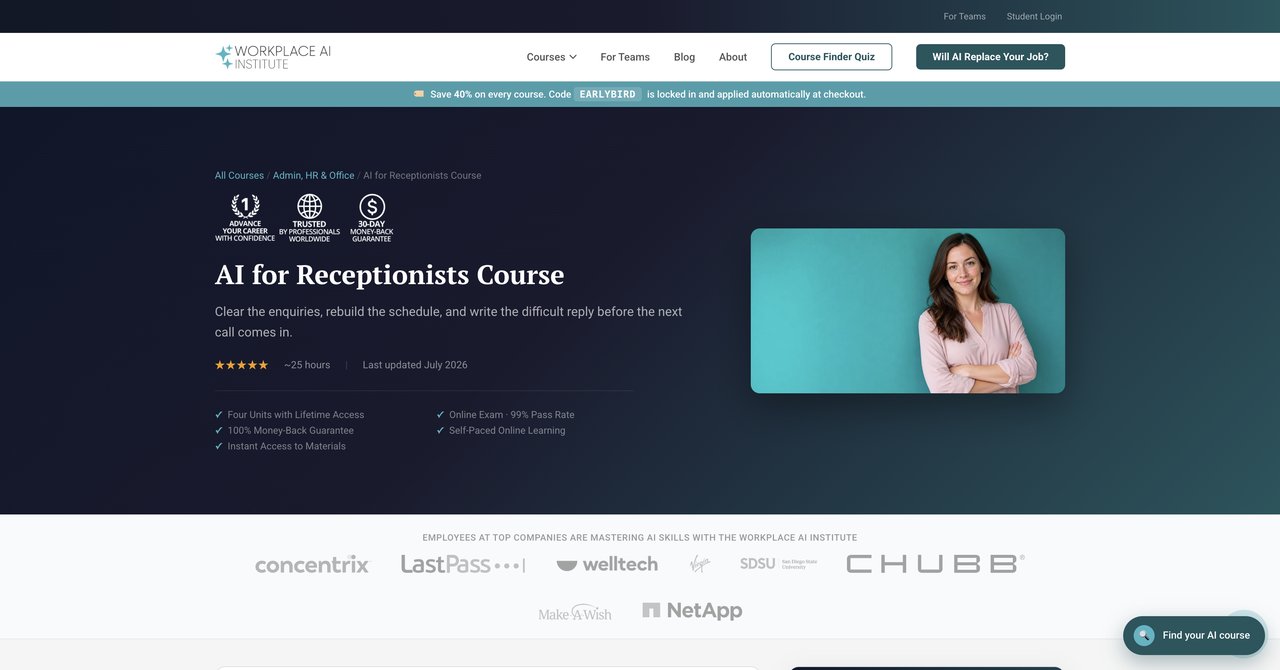
Task: Click the ~25 hours duration text
Action: point(307,365)
